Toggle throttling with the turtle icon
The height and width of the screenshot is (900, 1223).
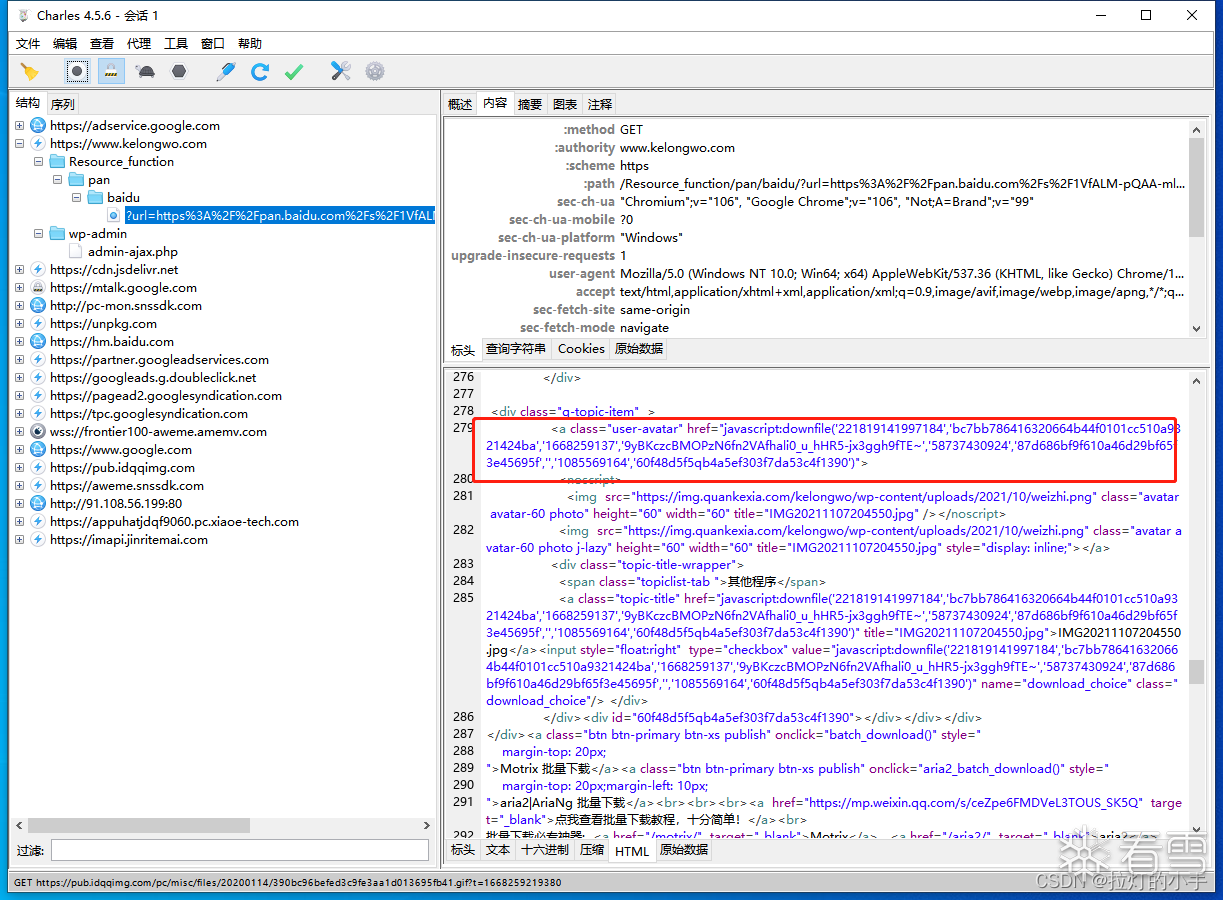click(x=145, y=71)
